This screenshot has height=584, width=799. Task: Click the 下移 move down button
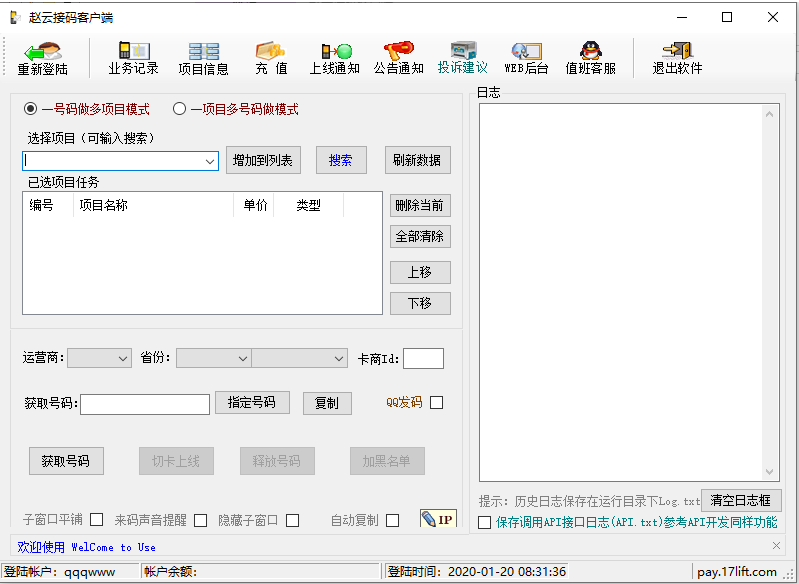[420, 304]
